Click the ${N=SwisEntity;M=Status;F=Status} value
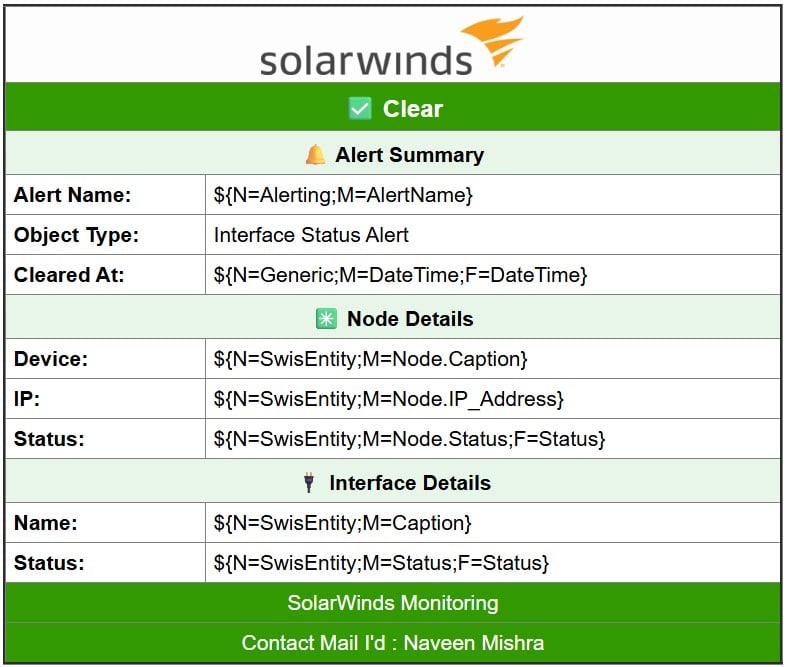This screenshot has height=667, width=789. tap(381, 563)
